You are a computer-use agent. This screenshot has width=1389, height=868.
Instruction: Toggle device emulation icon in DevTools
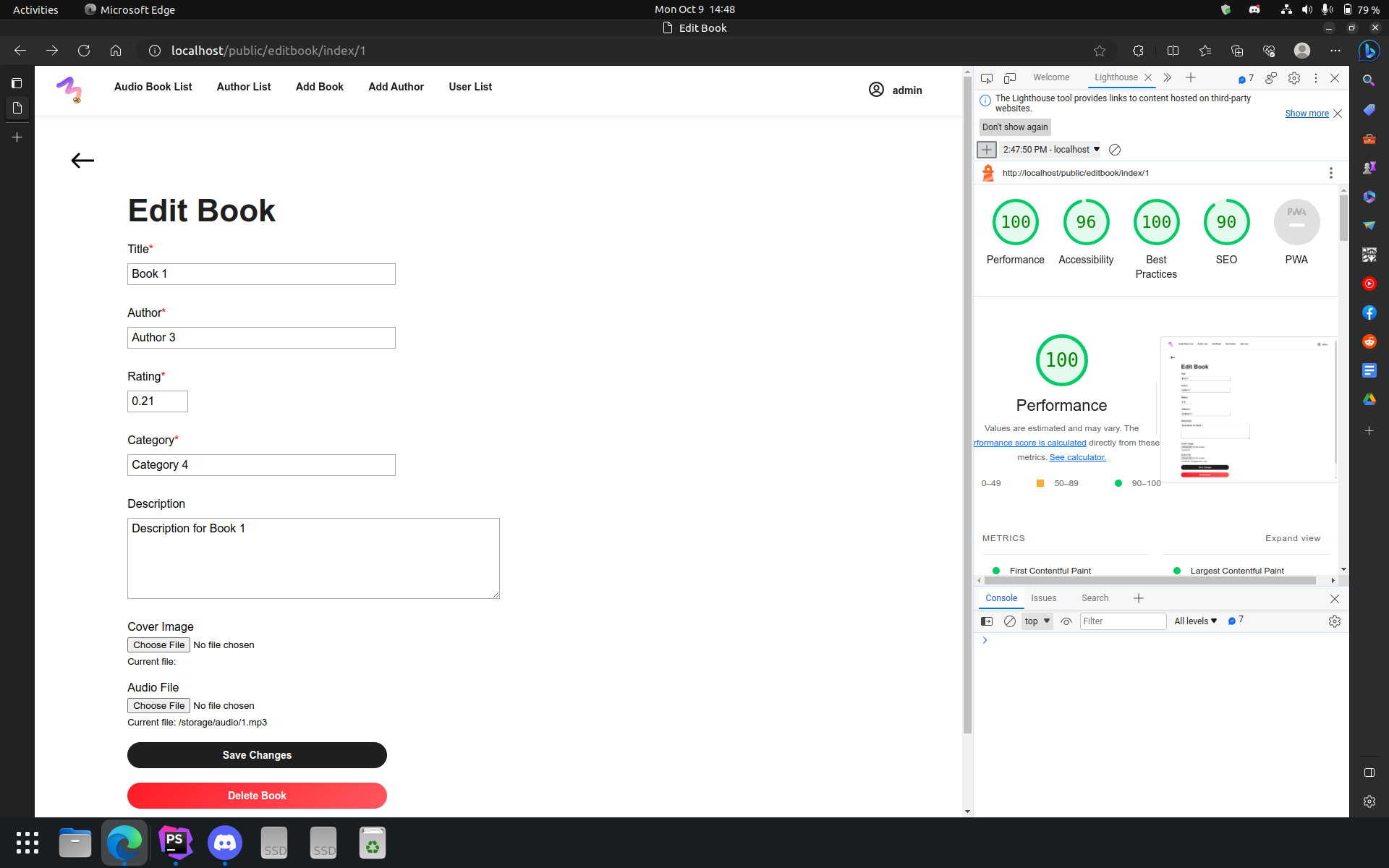pos(1010,78)
